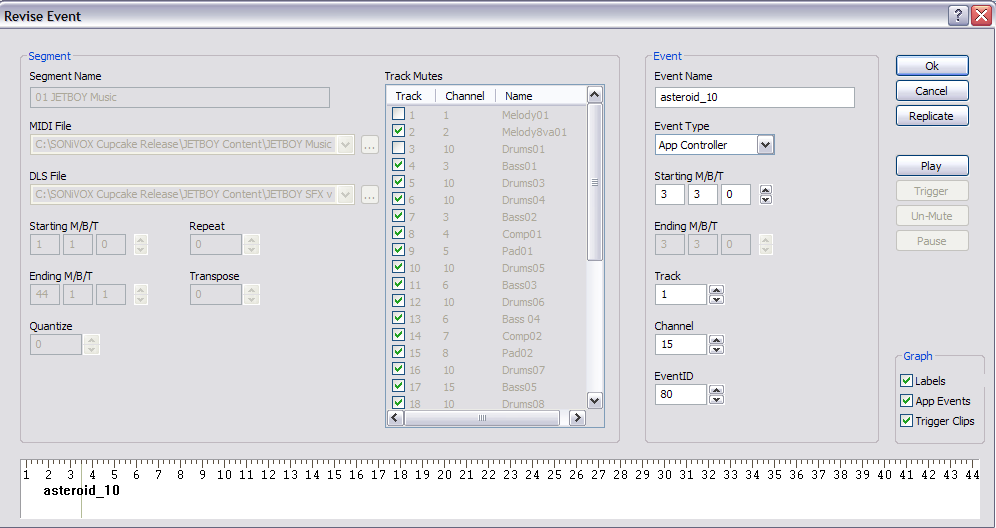The height and width of the screenshot is (528, 996).
Task: Uncheck the Labels graph option
Action: (907, 381)
